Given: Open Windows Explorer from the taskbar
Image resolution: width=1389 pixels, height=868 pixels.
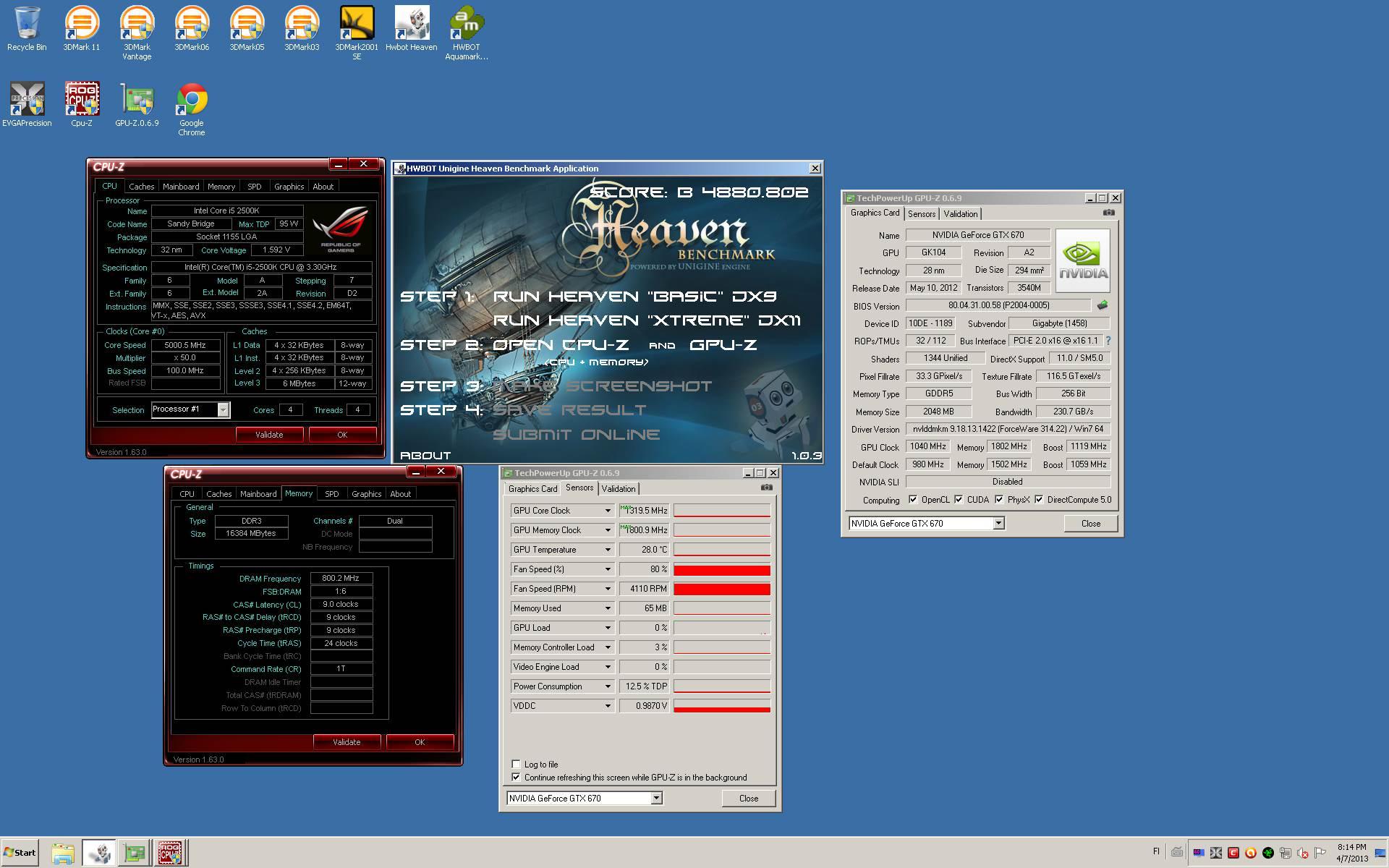Looking at the screenshot, I should click(63, 853).
